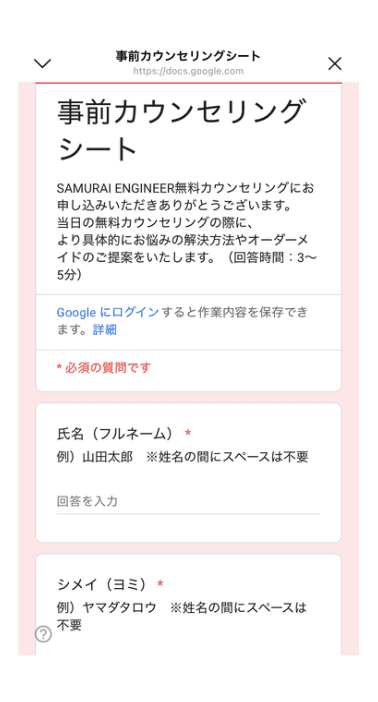Open the '詳細' link
Screen dimensions: 378x702
pyautogui.click(x=105, y=330)
